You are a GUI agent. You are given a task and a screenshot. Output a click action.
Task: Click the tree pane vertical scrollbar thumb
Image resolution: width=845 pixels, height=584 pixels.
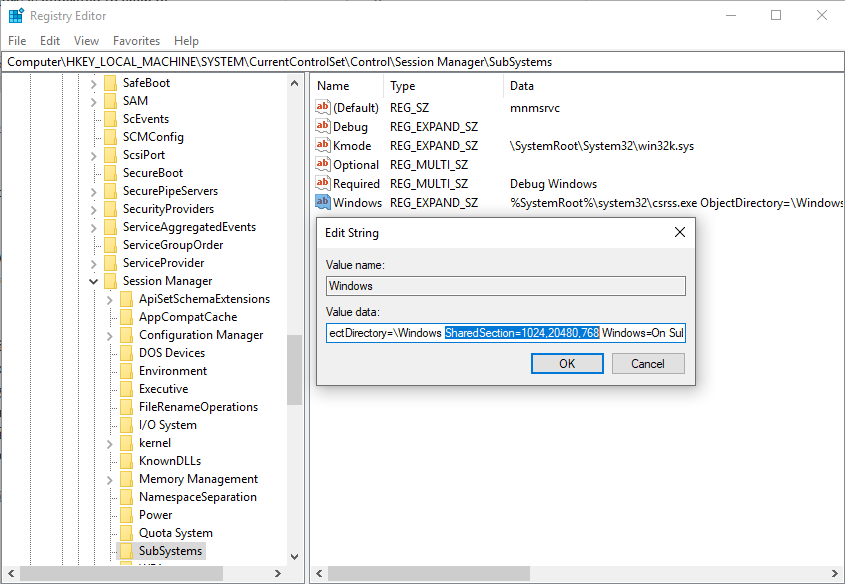(294, 370)
